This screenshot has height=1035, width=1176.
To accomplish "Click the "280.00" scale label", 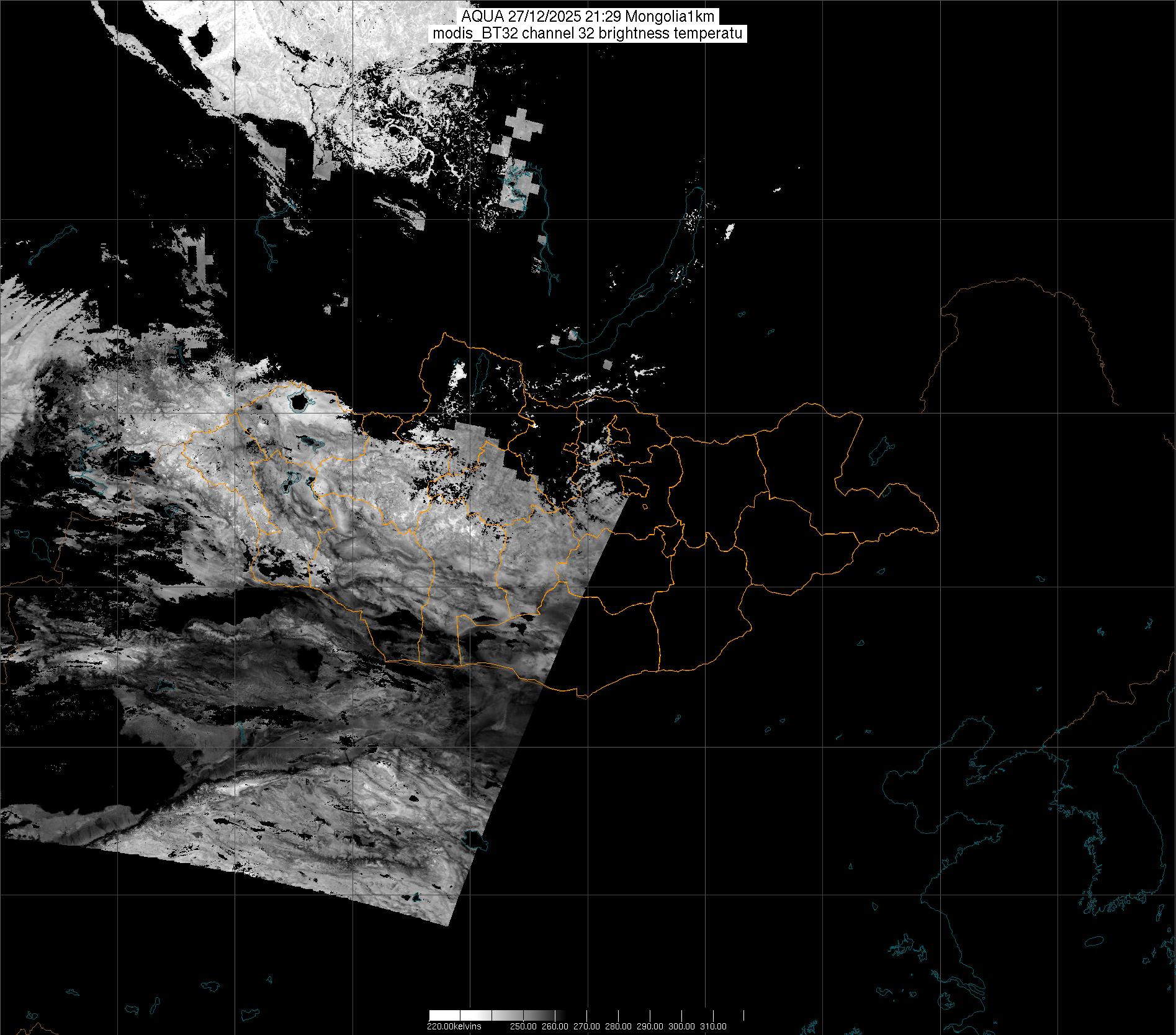I will [x=619, y=1026].
